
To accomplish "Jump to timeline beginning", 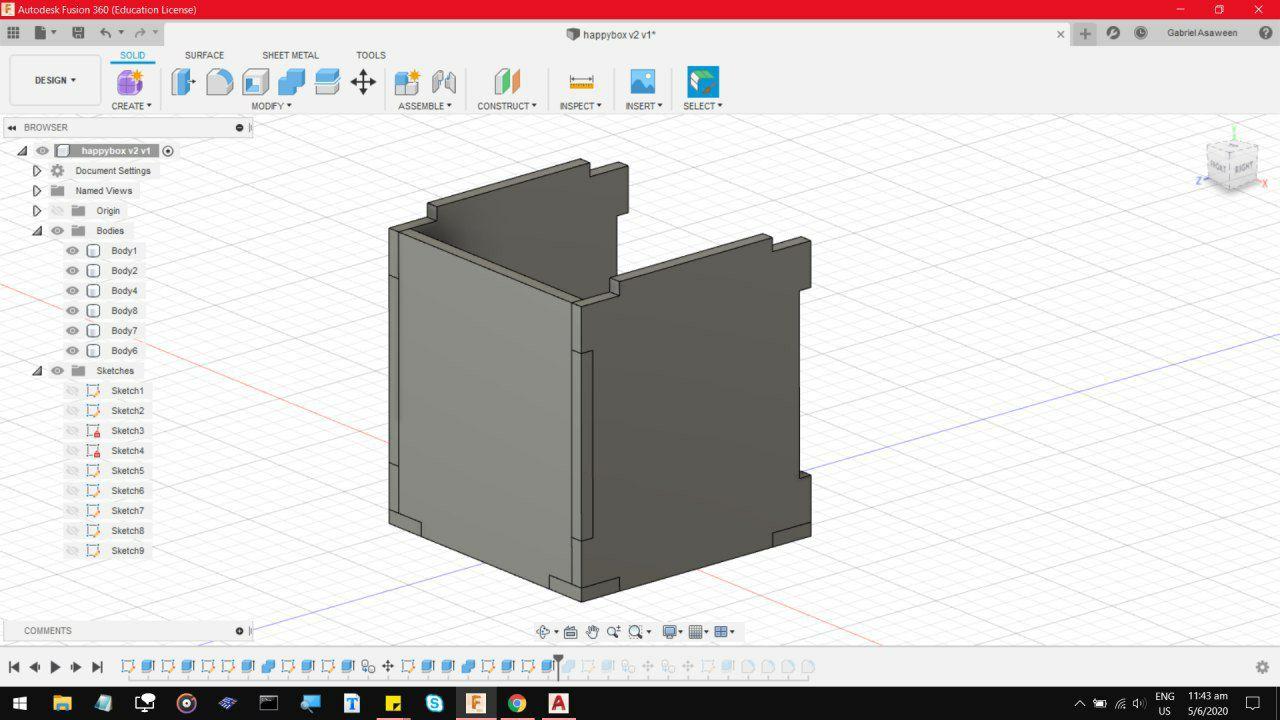I will (x=14, y=667).
